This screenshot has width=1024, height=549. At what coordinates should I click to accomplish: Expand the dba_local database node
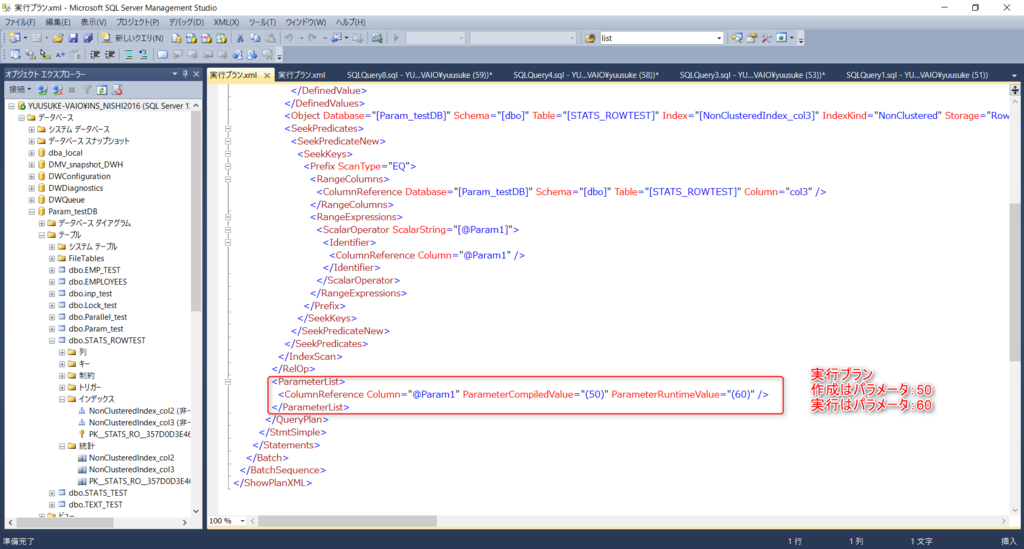(31, 153)
